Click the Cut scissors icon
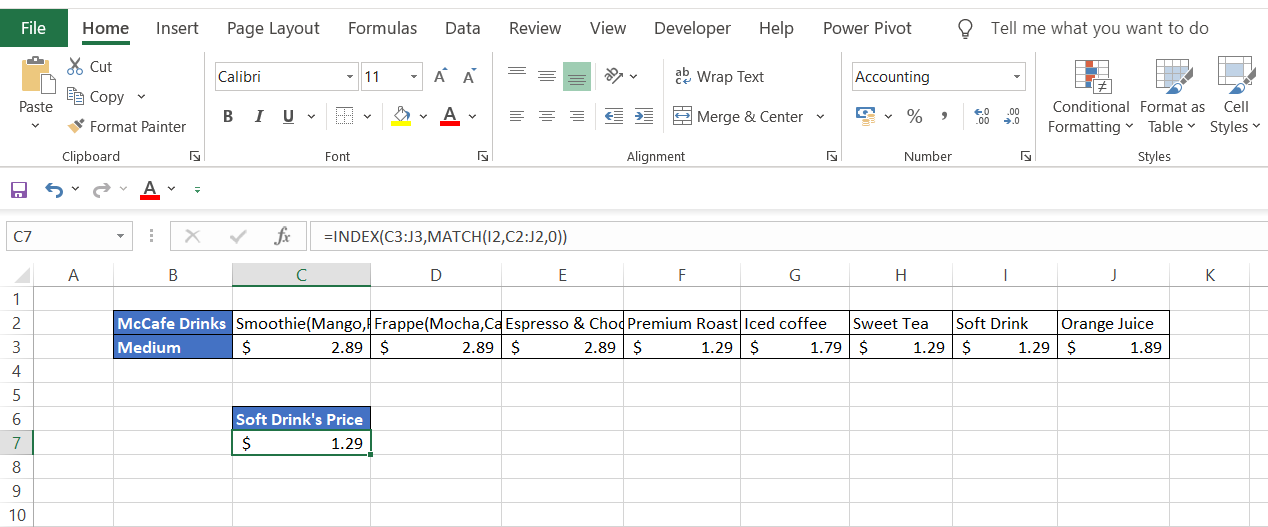This screenshot has height=527, width=1268. coord(75,67)
